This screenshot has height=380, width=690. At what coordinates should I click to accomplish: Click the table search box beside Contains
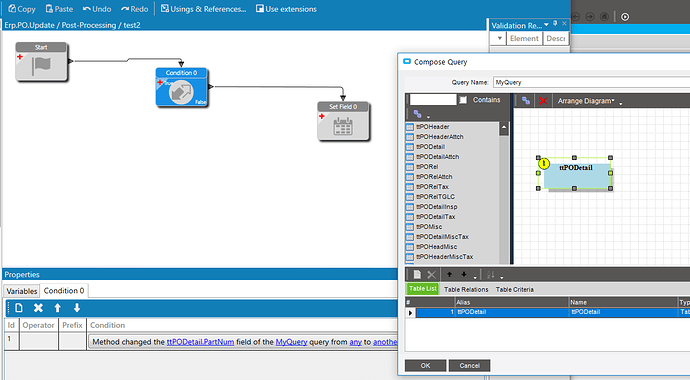433,100
